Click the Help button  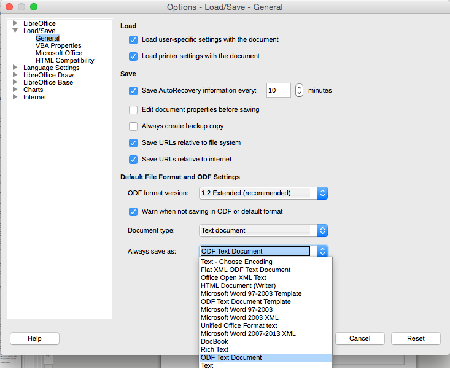pos(35,338)
